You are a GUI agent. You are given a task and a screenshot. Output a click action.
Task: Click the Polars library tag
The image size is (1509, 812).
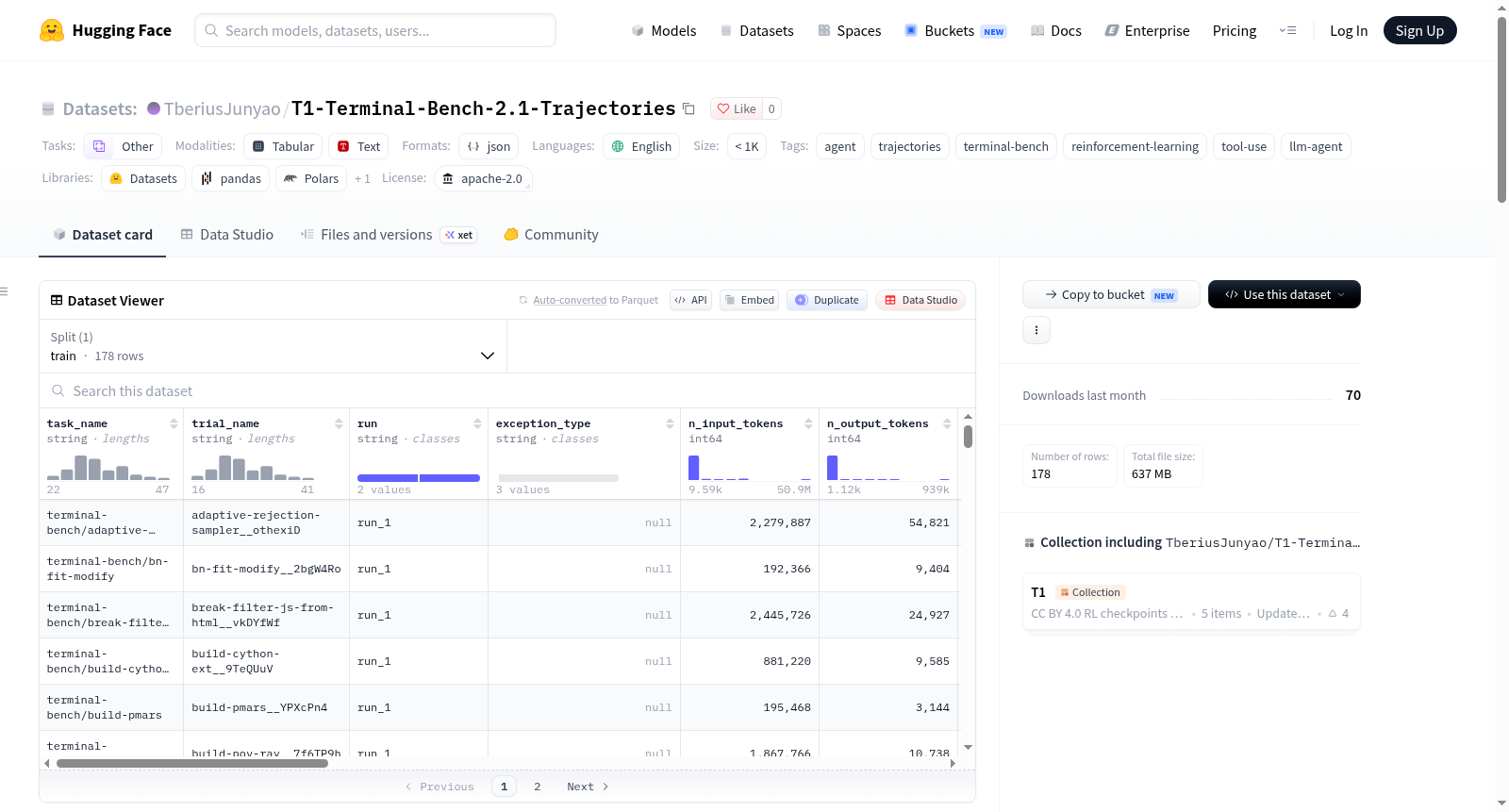pos(311,178)
